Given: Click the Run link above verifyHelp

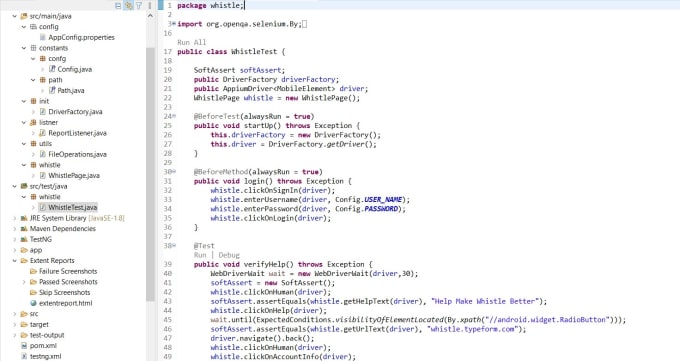Looking at the screenshot, I should point(200,255).
